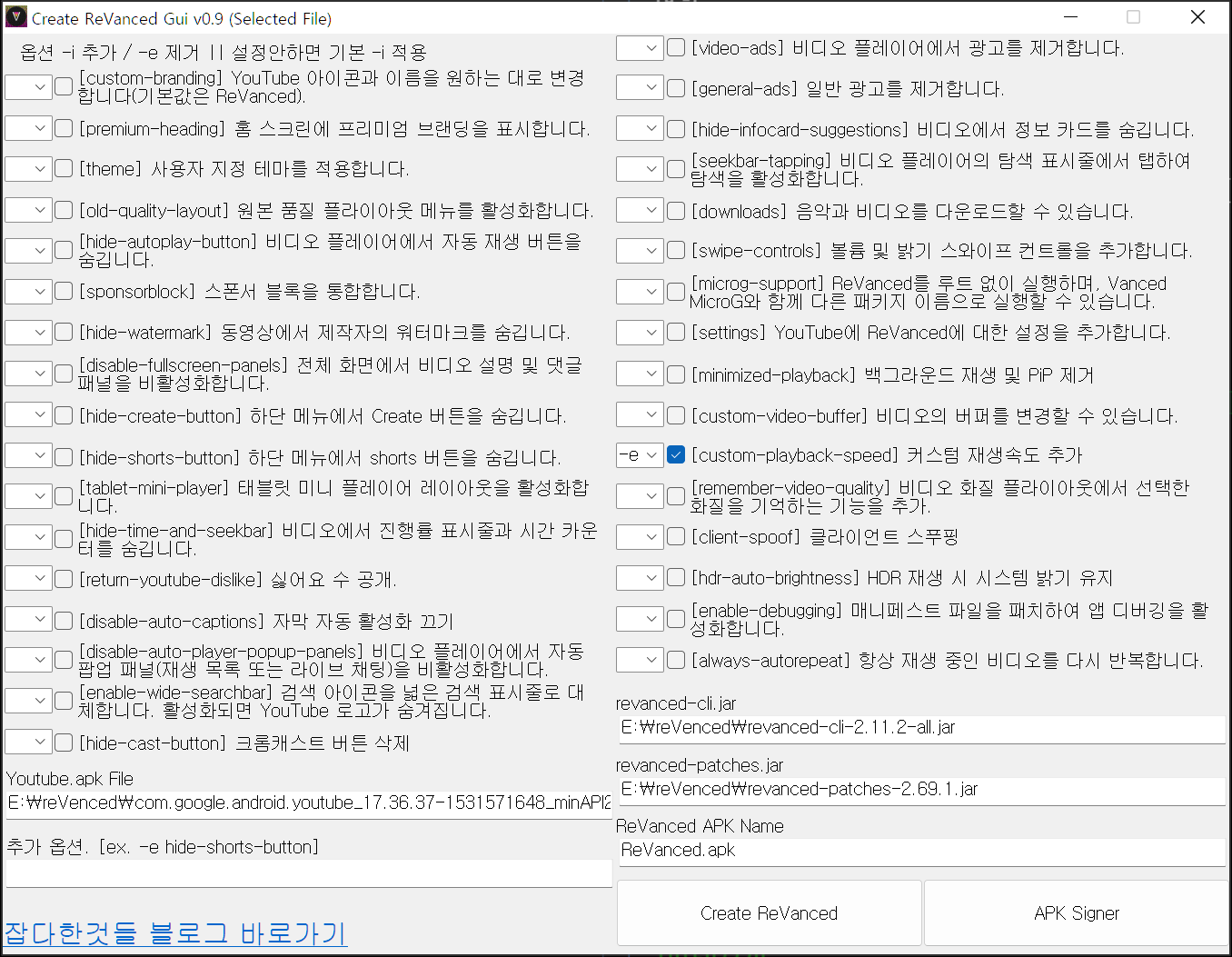Check the sponsorblock patch box
This screenshot has height=957, width=1232.
click(64, 291)
